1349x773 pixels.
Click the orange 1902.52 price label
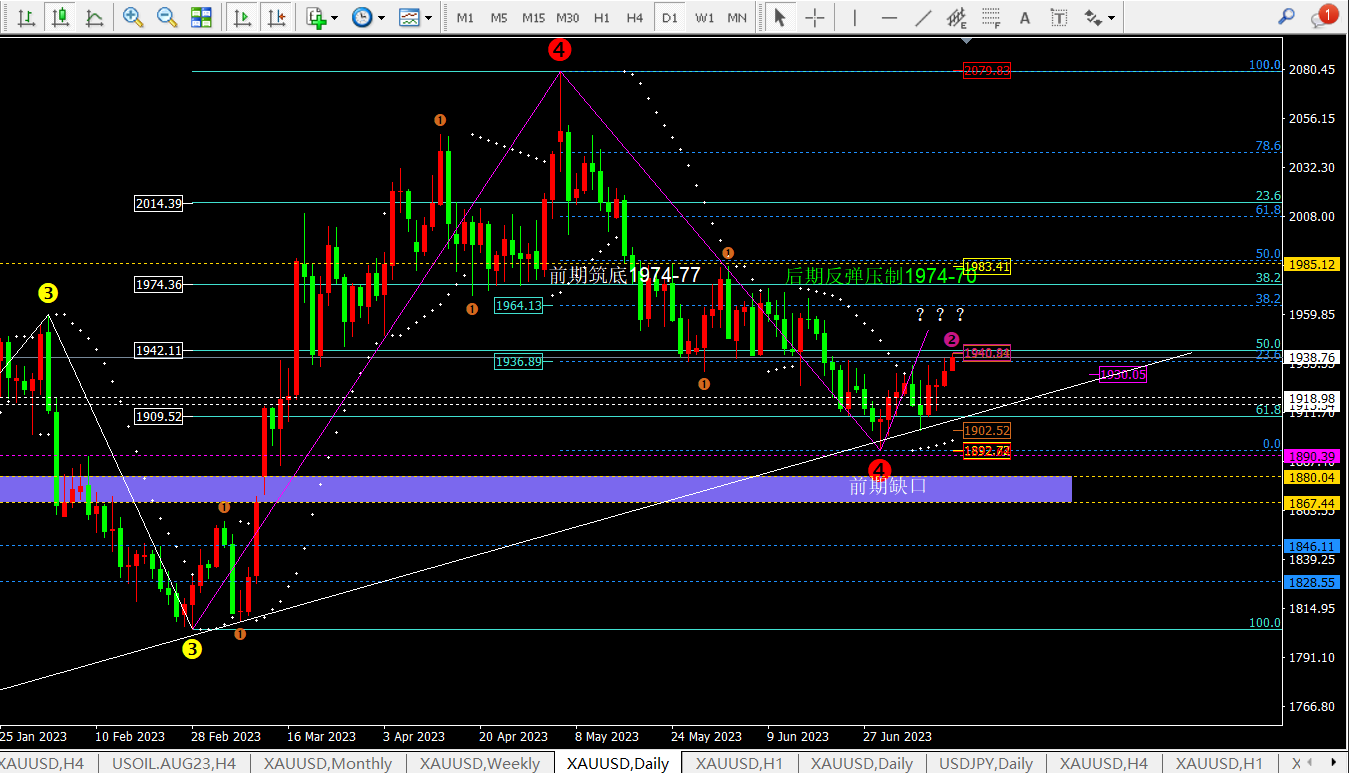pos(987,431)
